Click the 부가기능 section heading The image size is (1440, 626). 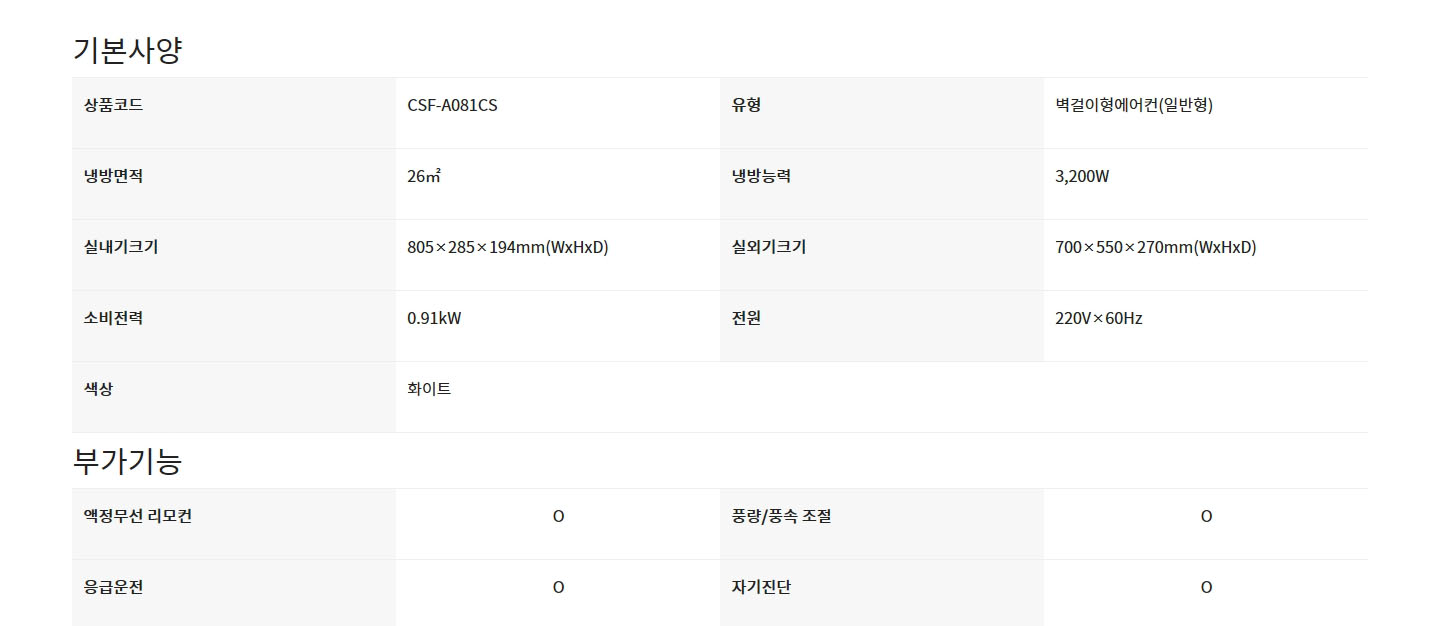coord(127,460)
